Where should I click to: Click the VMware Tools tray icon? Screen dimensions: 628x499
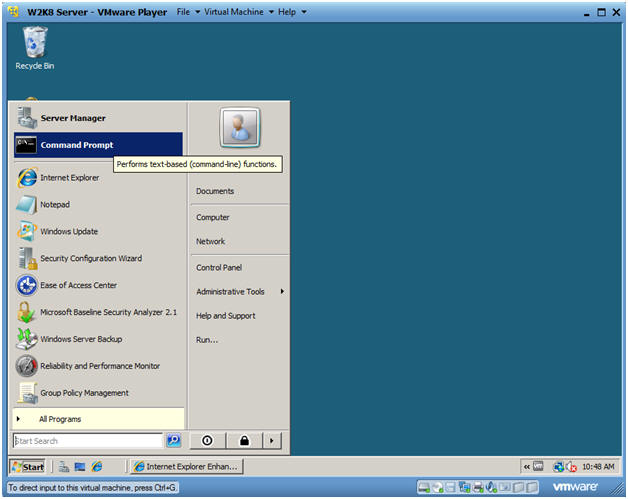pos(539,466)
